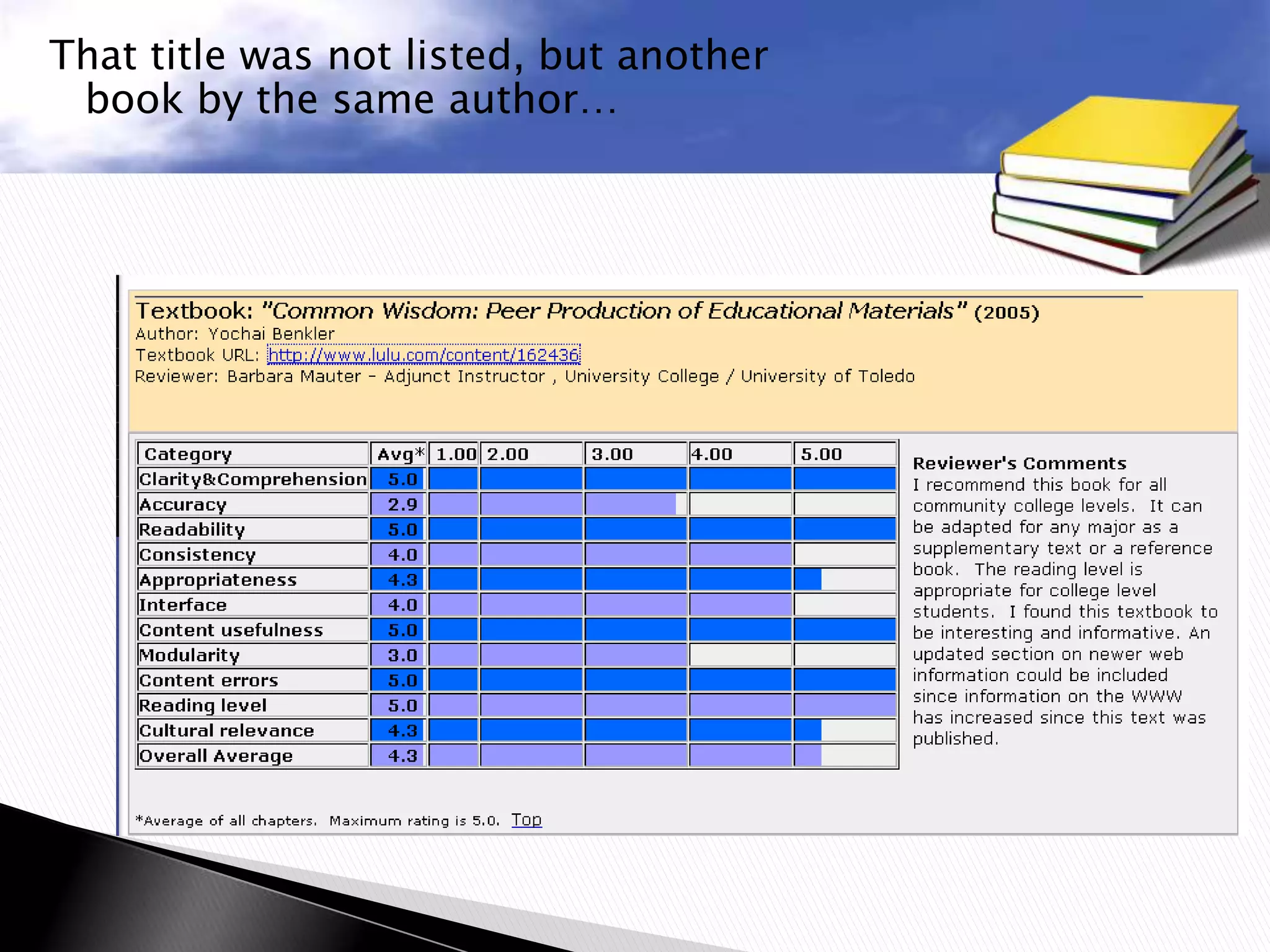
Task: Click the Appropriateness rating bar
Action: (x=625, y=580)
